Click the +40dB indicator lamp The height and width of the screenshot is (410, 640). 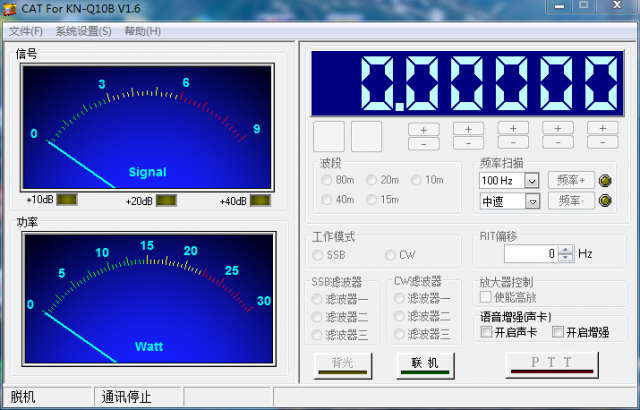point(260,201)
